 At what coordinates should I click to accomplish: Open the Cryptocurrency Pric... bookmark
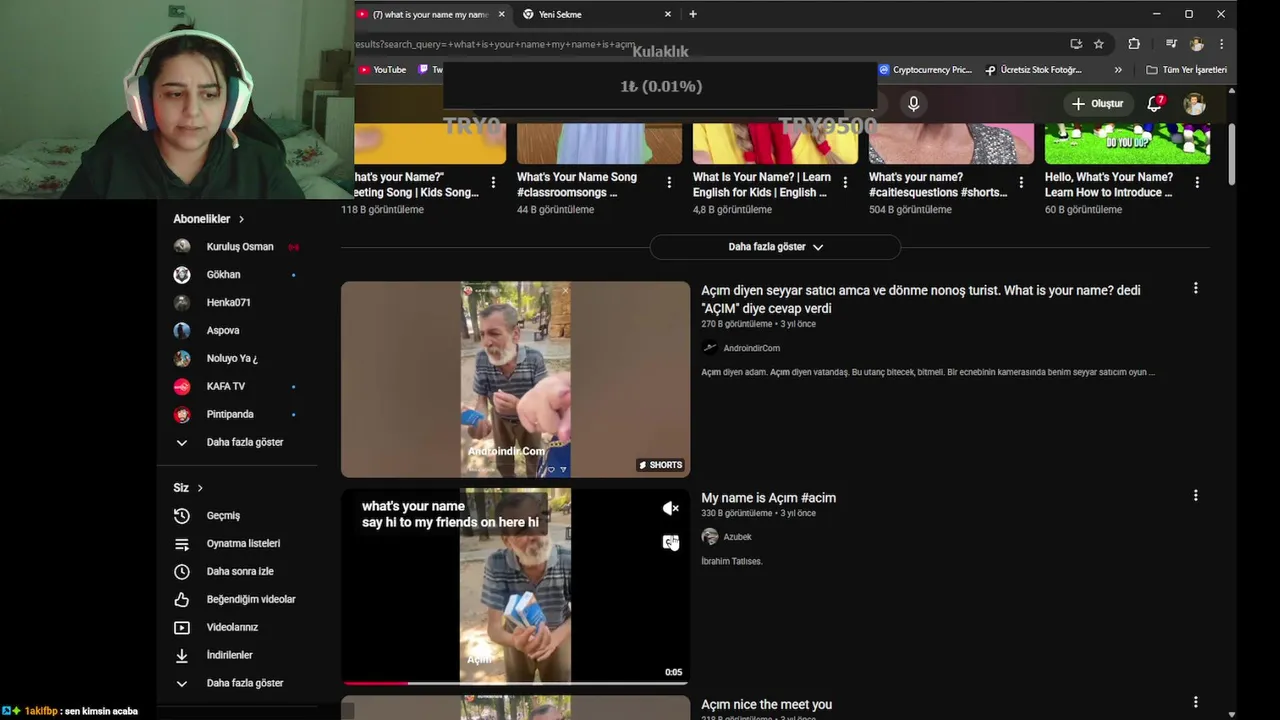point(925,70)
